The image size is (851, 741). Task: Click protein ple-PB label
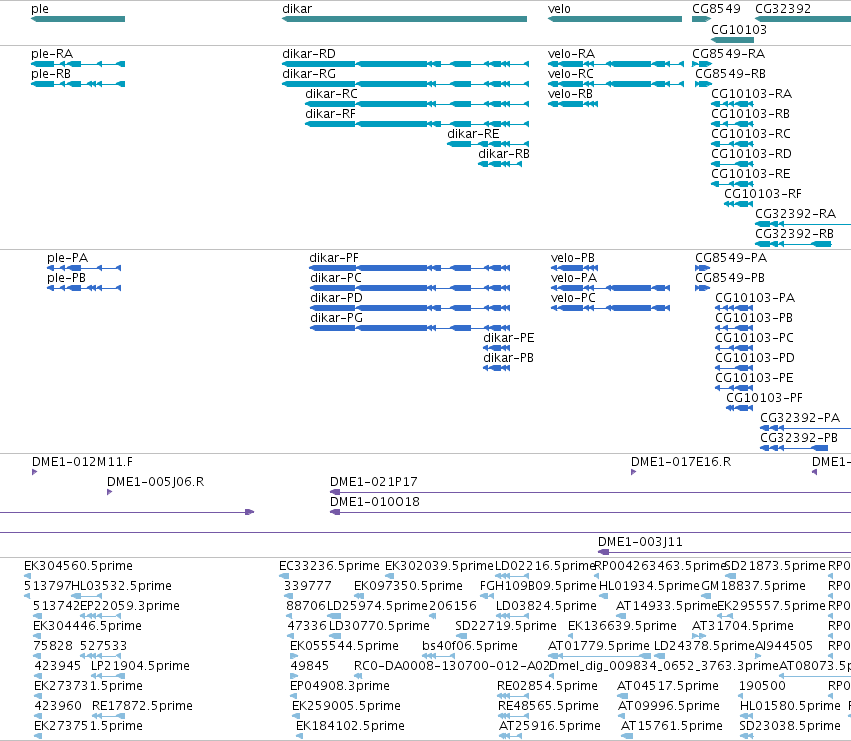(66, 278)
